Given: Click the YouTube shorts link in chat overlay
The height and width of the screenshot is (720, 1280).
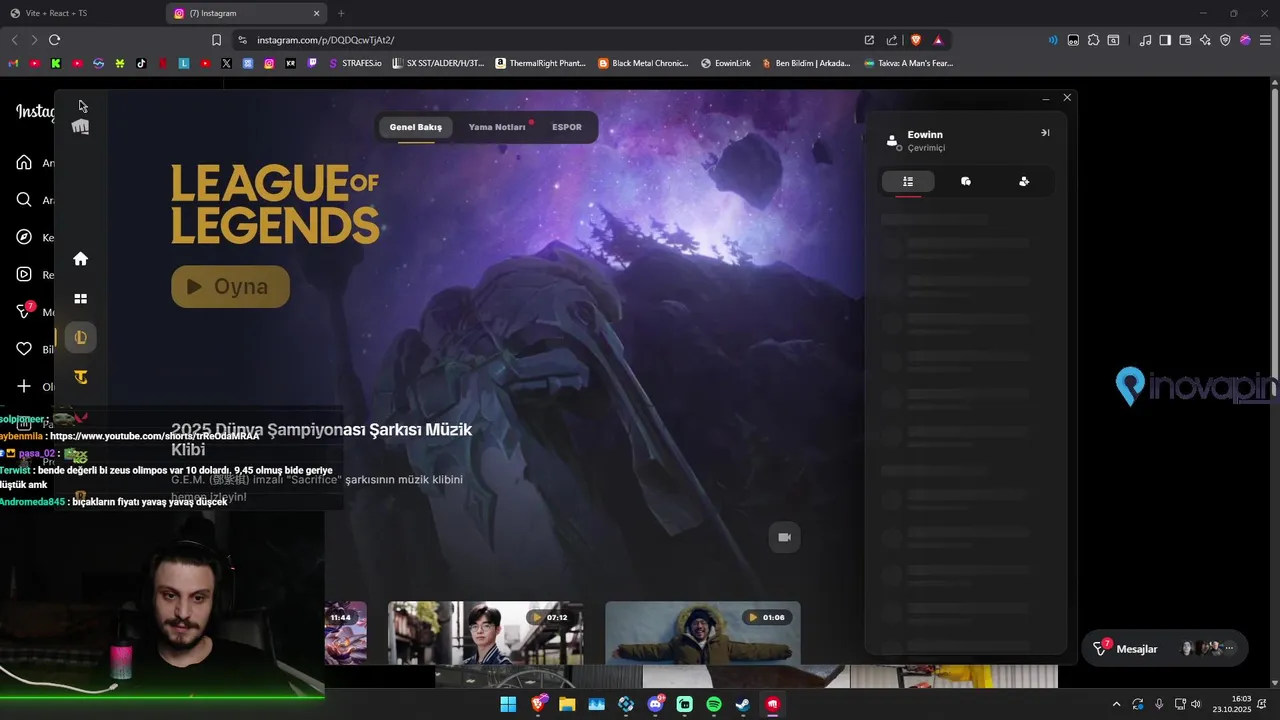Looking at the screenshot, I should [154, 436].
